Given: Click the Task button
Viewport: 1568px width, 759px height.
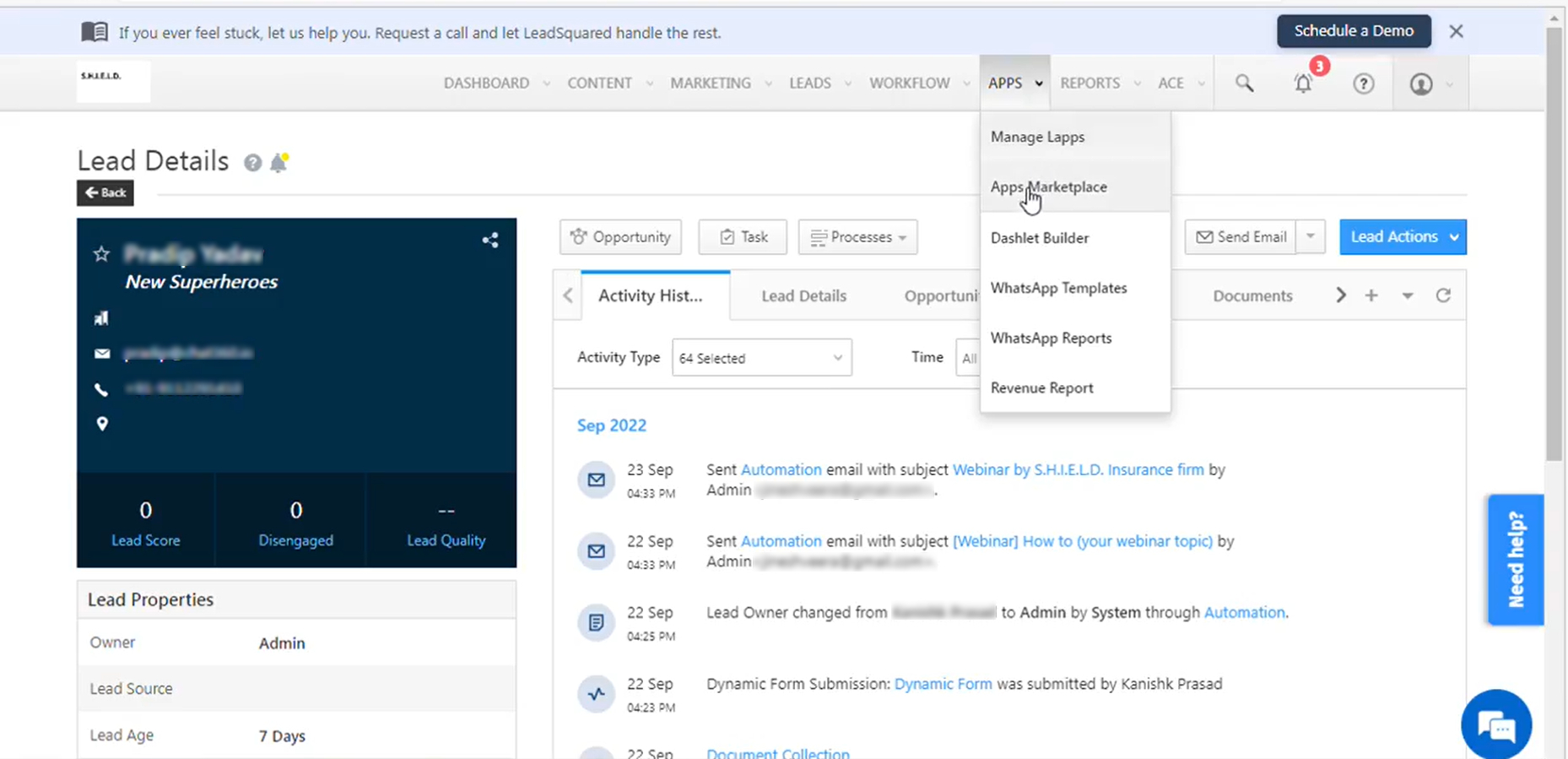Looking at the screenshot, I should (743, 237).
